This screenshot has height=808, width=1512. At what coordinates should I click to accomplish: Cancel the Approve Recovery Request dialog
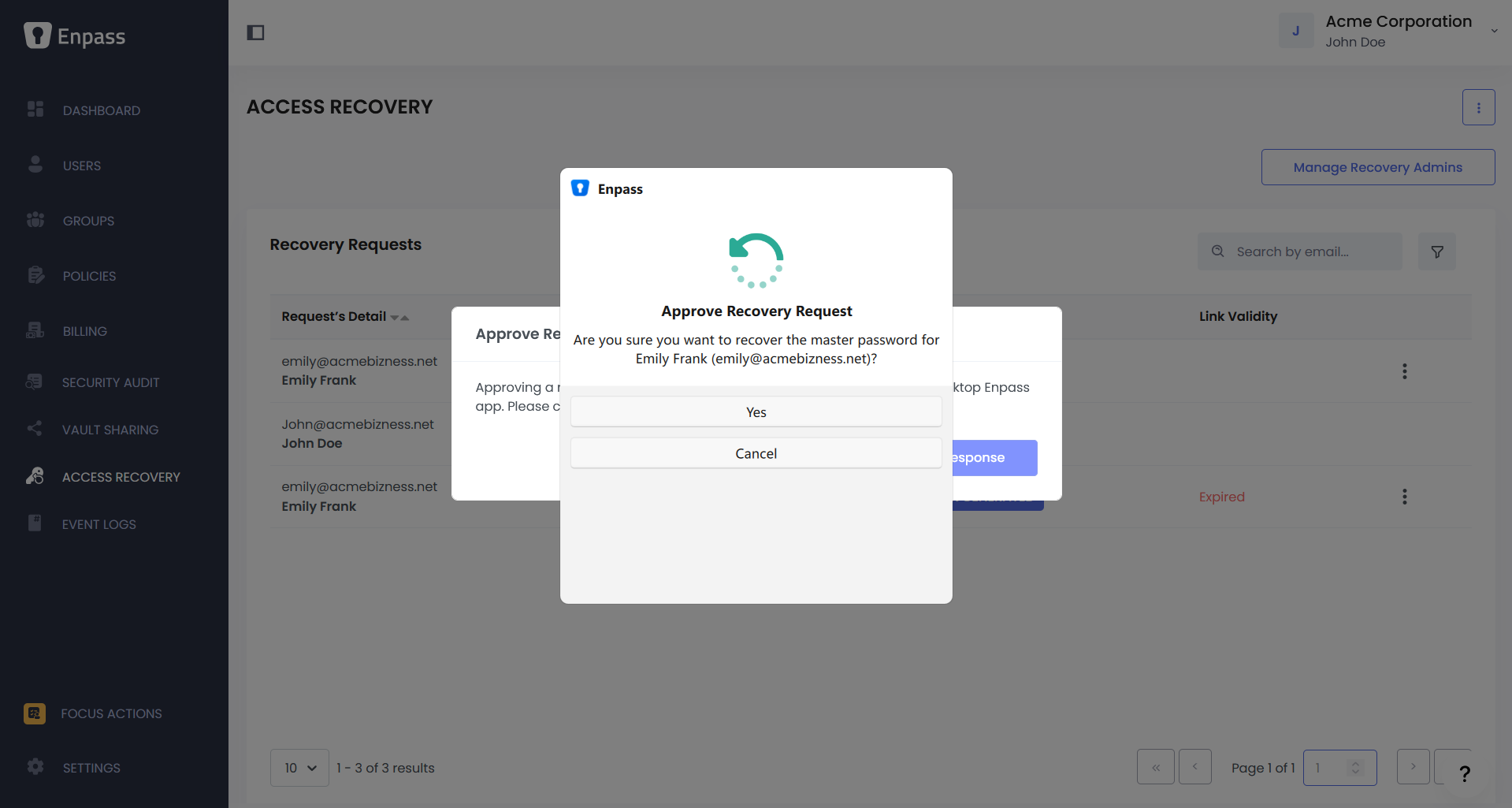point(756,453)
